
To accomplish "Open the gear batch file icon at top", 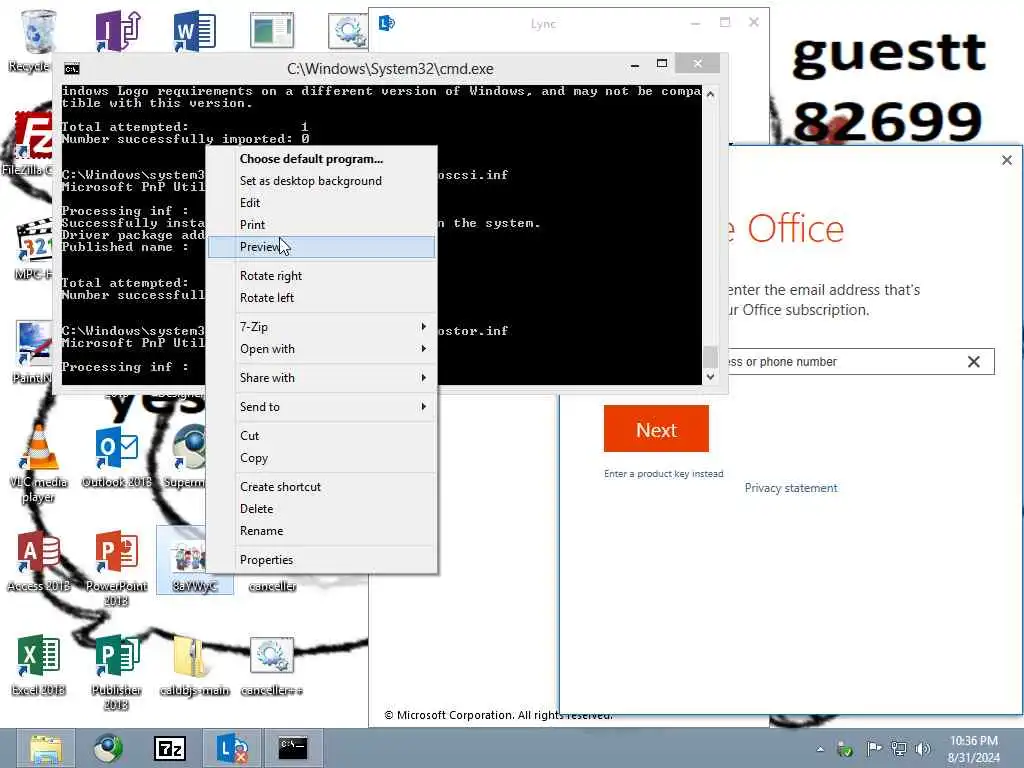I will (347, 31).
